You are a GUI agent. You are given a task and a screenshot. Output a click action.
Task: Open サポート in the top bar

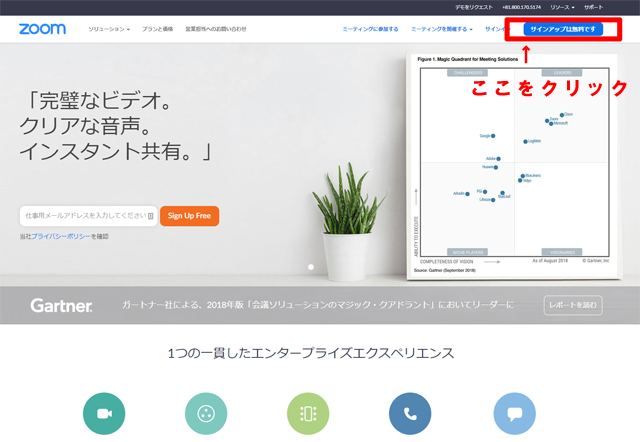click(x=593, y=7)
